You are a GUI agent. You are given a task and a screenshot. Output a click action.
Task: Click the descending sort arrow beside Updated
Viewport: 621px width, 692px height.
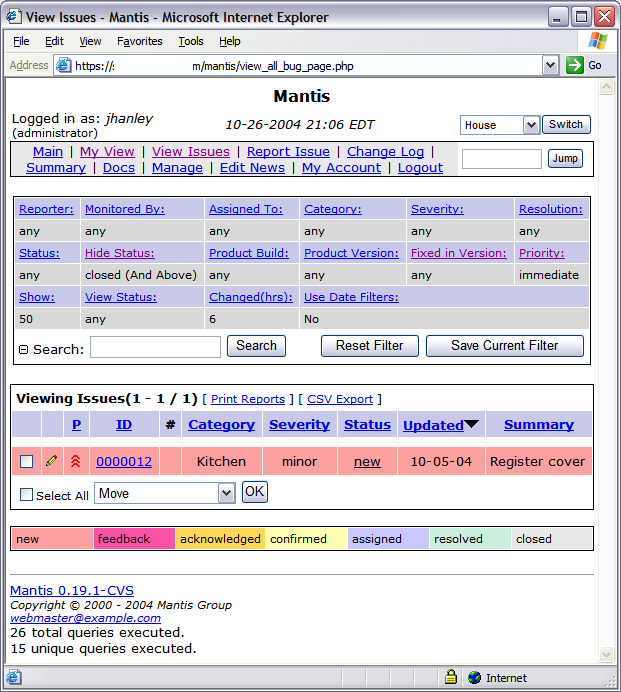coord(471,424)
